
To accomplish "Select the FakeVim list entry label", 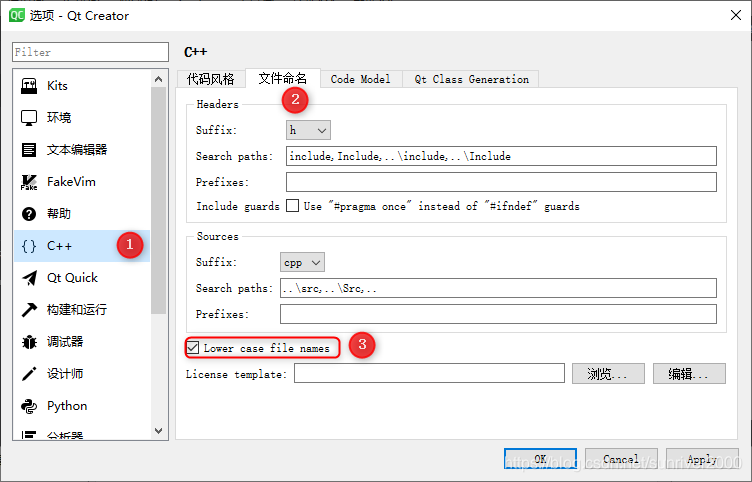I will point(71,182).
